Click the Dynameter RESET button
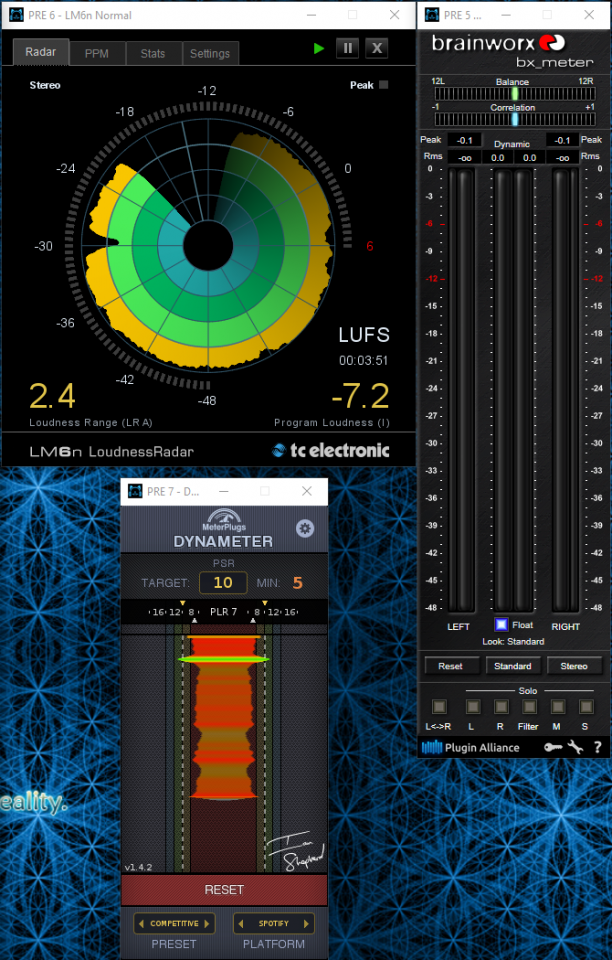 coord(224,890)
